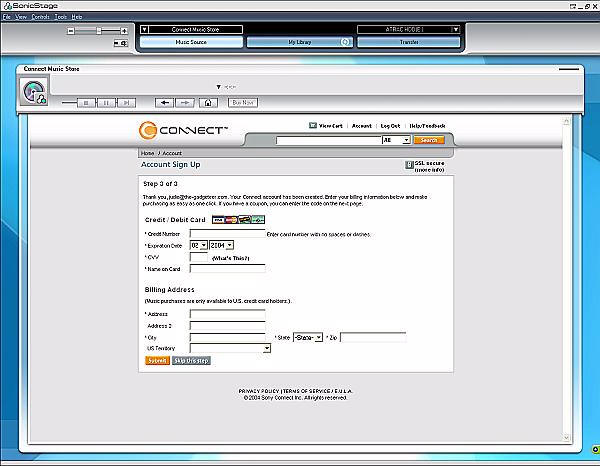The height and width of the screenshot is (466, 600).
Task: Click the browser forward arrow button
Action: [x=184, y=102]
